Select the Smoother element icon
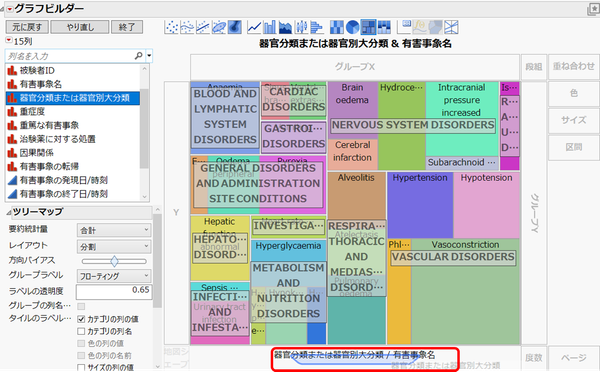600x372 pixels. (x=188, y=27)
